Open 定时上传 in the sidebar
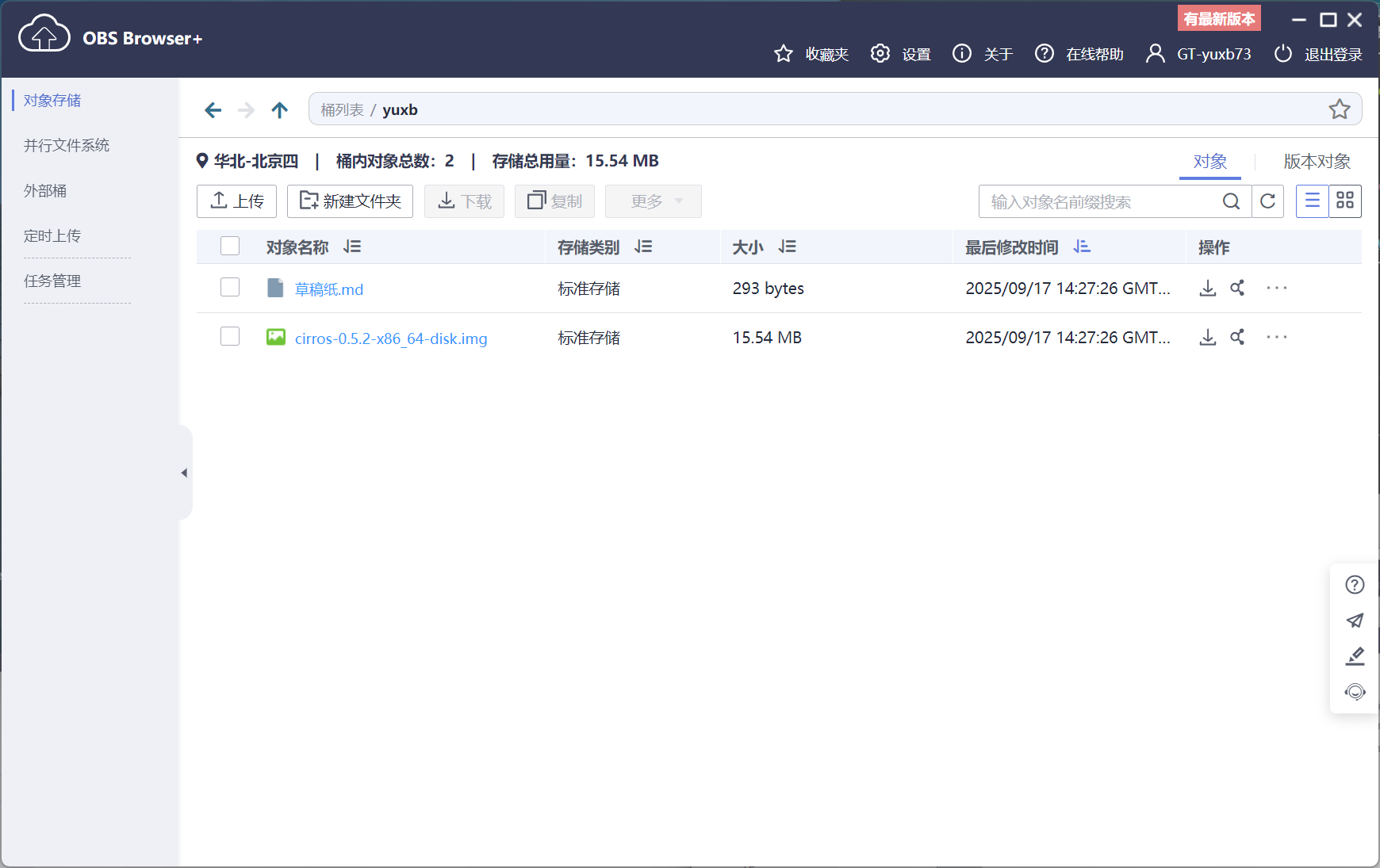 pyautogui.click(x=52, y=236)
